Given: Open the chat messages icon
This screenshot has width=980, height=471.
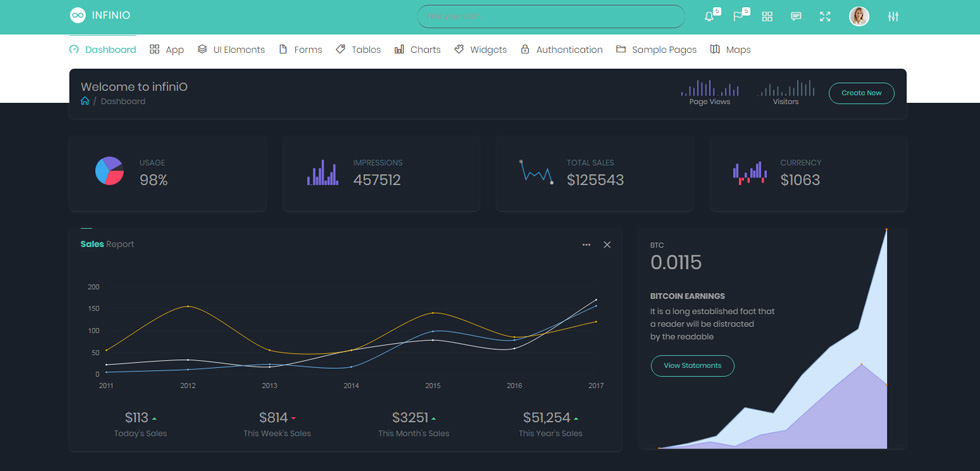Looking at the screenshot, I should click(x=796, y=17).
